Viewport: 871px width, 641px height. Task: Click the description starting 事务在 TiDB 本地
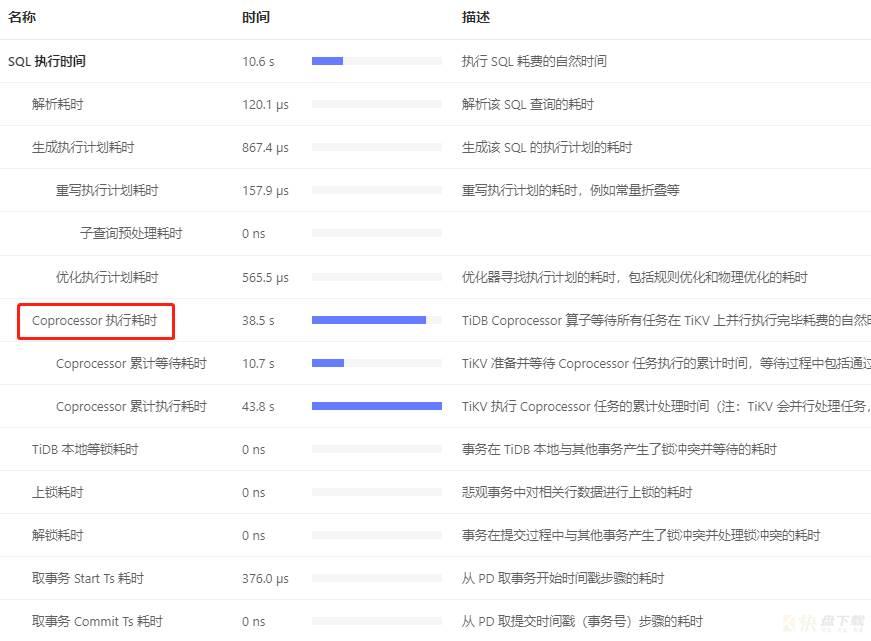coord(619,449)
